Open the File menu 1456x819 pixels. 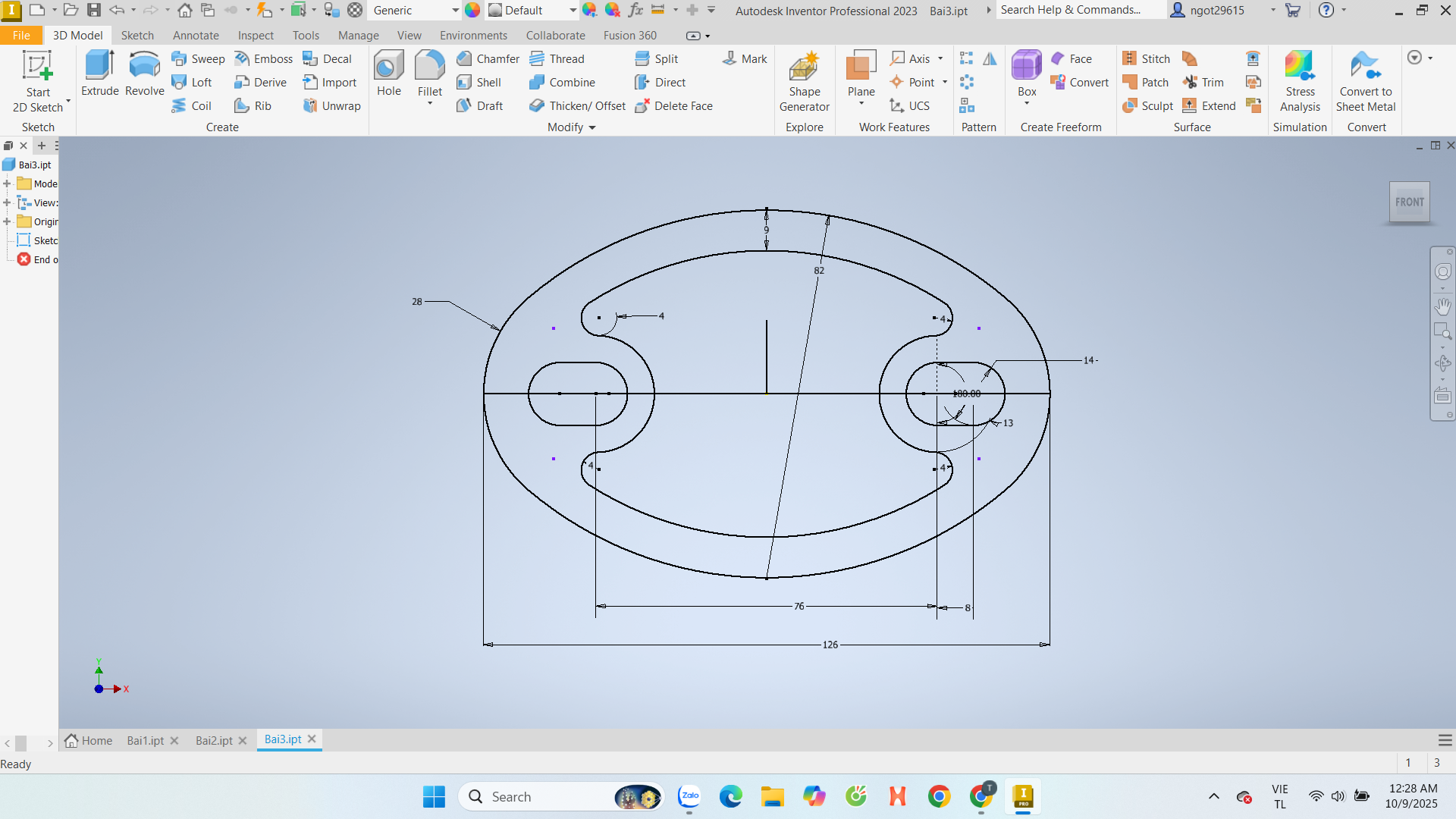[21, 36]
